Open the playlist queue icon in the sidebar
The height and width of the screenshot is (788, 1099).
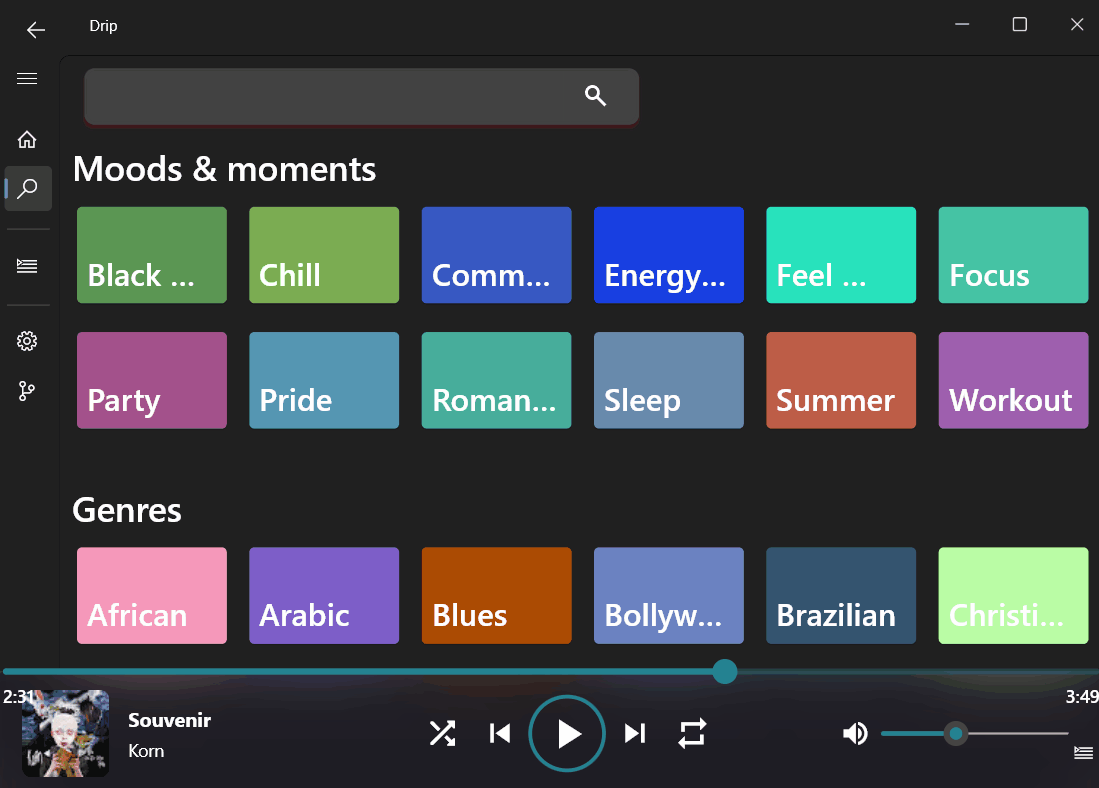27,266
